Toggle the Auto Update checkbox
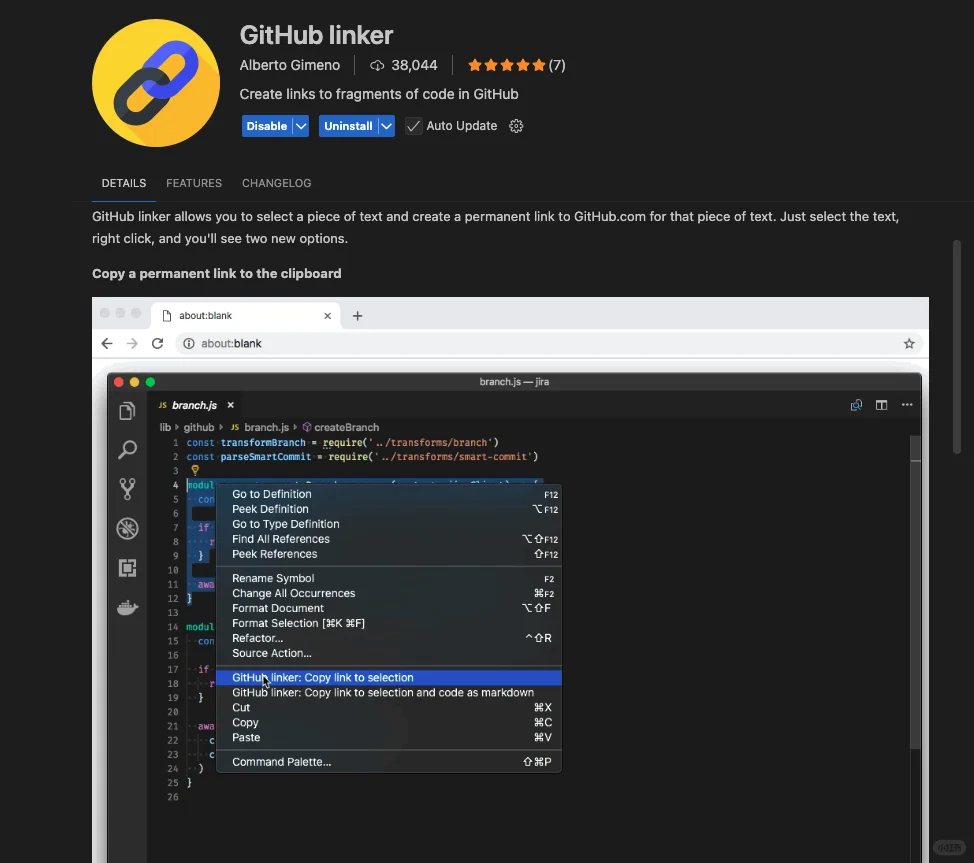Viewport: 974px width, 863px height. (413, 126)
